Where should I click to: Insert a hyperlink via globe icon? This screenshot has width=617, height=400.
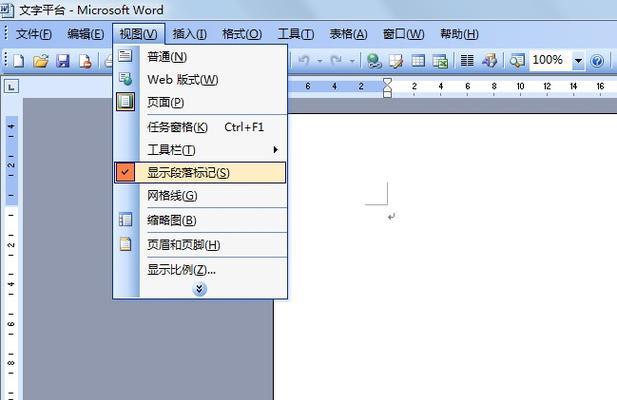[374, 61]
